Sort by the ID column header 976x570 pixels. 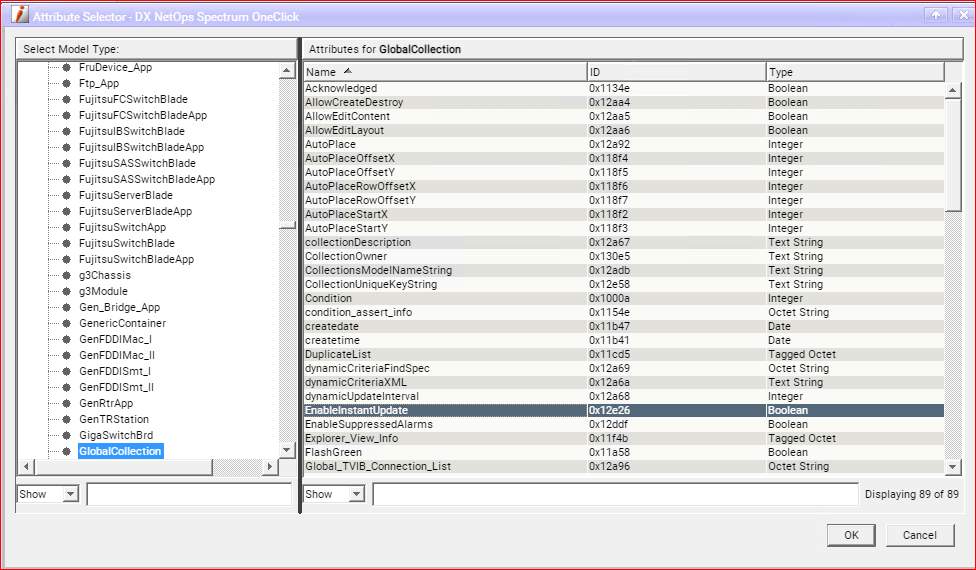pos(675,72)
